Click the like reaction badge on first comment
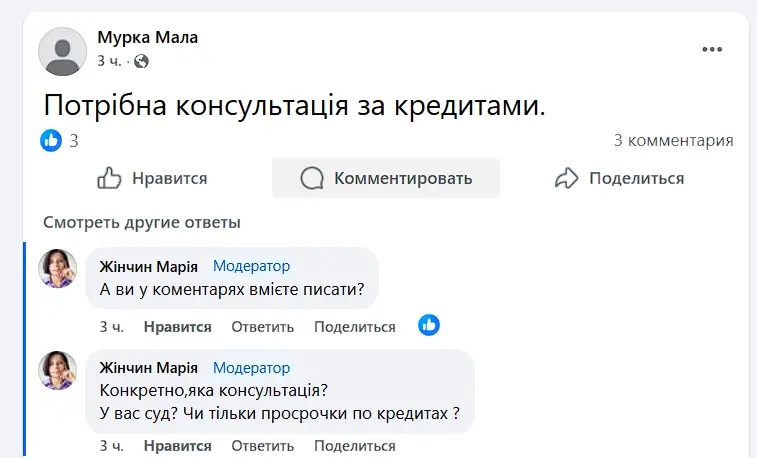The image size is (757, 458). 429,325
